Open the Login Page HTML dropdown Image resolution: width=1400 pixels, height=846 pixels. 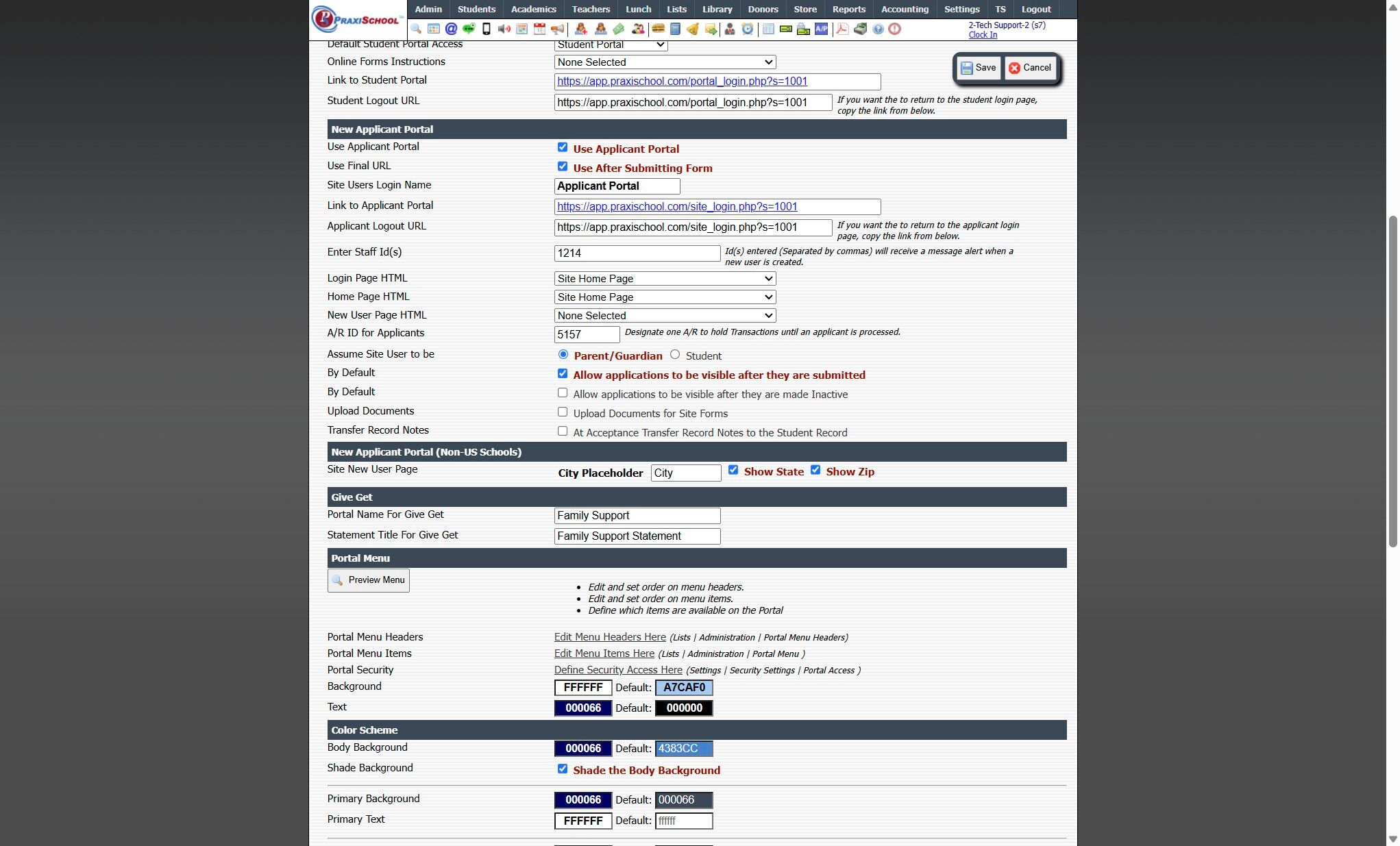tap(665, 279)
